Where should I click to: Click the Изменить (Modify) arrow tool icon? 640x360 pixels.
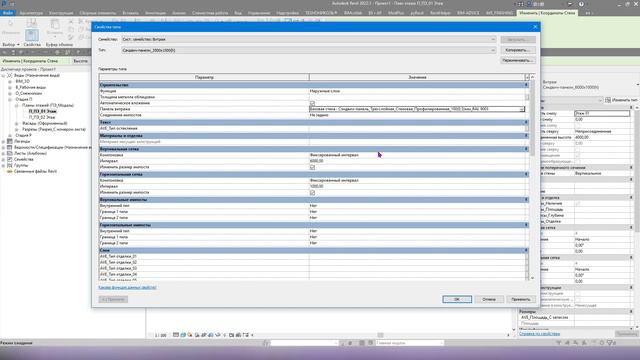(x=10, y=24)
